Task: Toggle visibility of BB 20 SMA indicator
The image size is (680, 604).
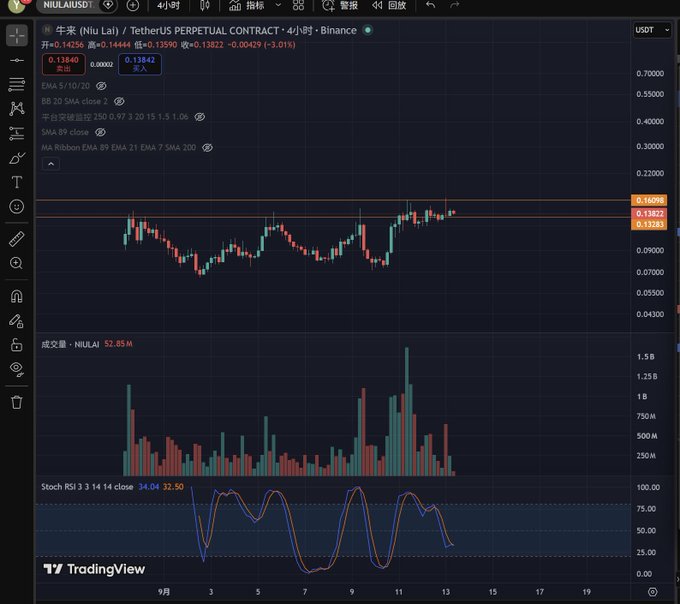Action: tap(119, 101)
